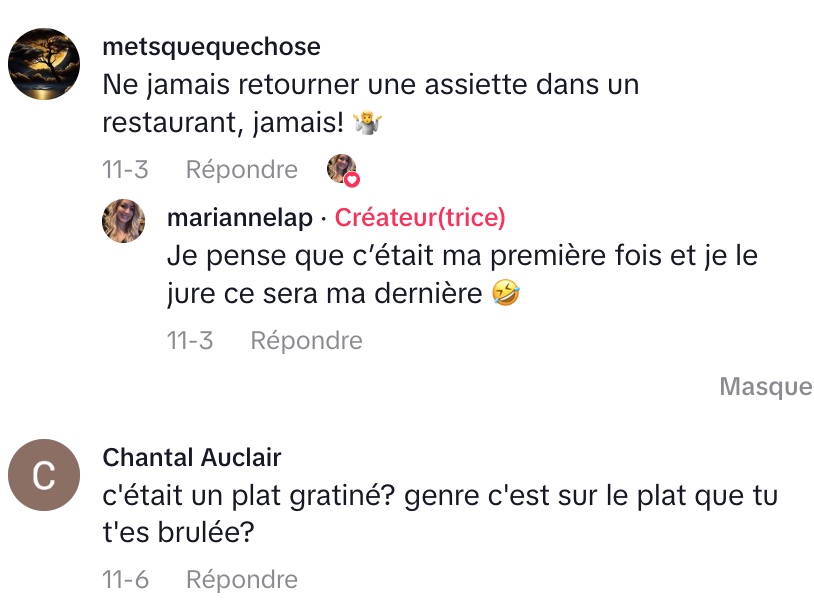Select mariannelap's reply about her first time
The width and height of the screenshot is (814, 606).
[462, 275]
